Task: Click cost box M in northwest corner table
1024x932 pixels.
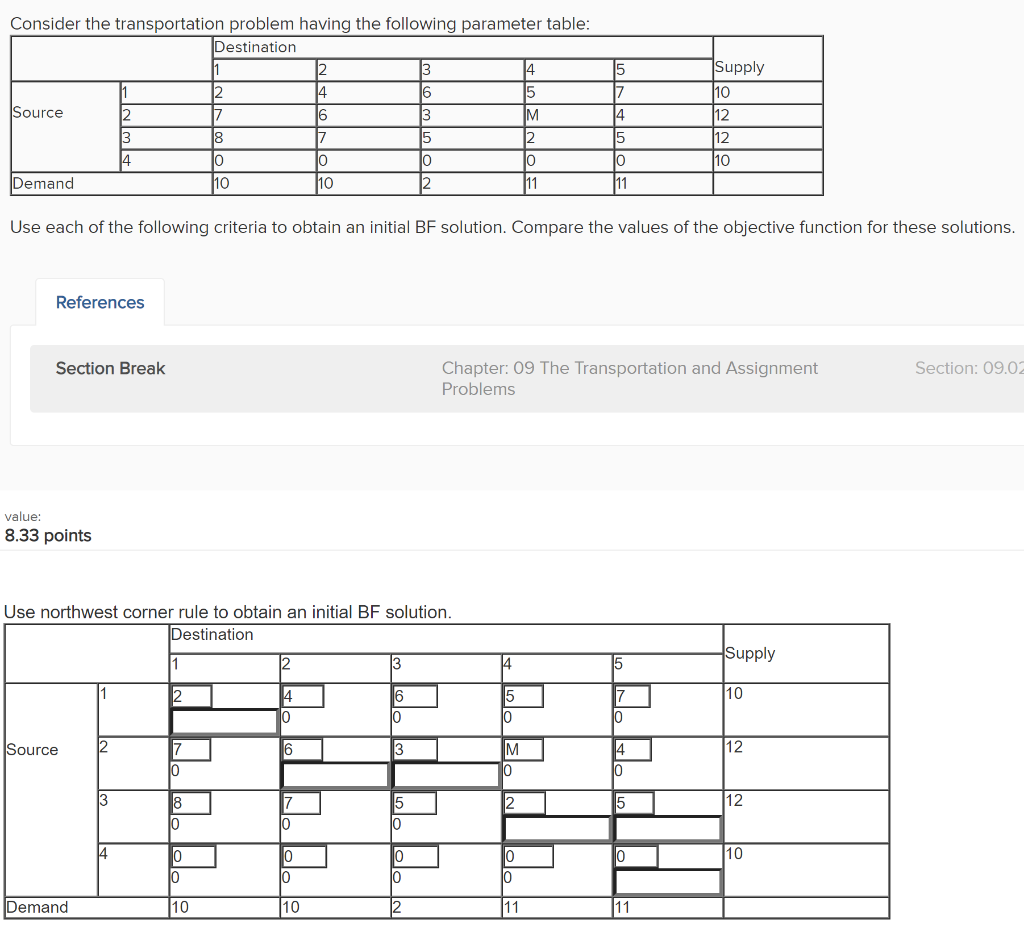Action: (523, 749)
